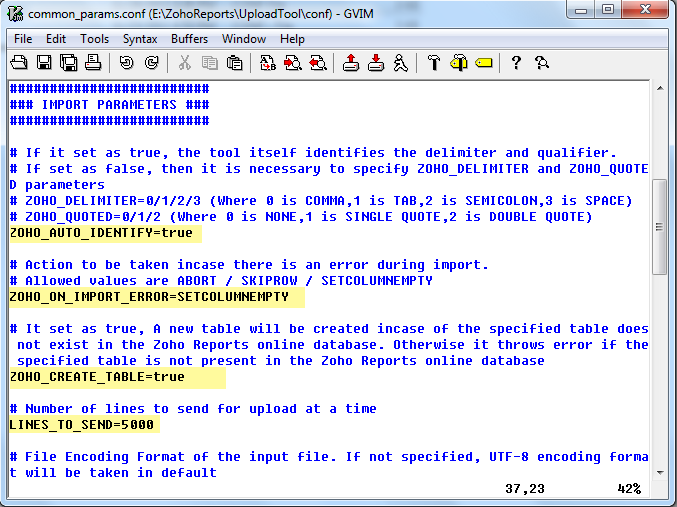Paste from the clipboard
This screenshot has height=507, width=677.
point(234,63)
